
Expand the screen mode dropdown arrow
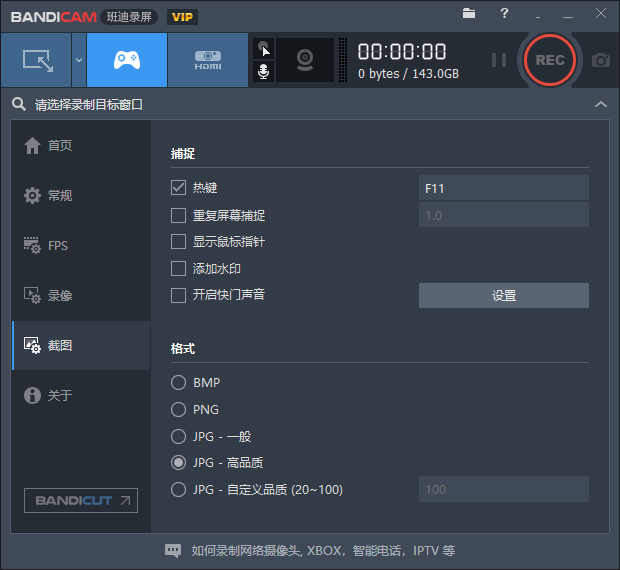pyautogui.click(x=79, y=60)
